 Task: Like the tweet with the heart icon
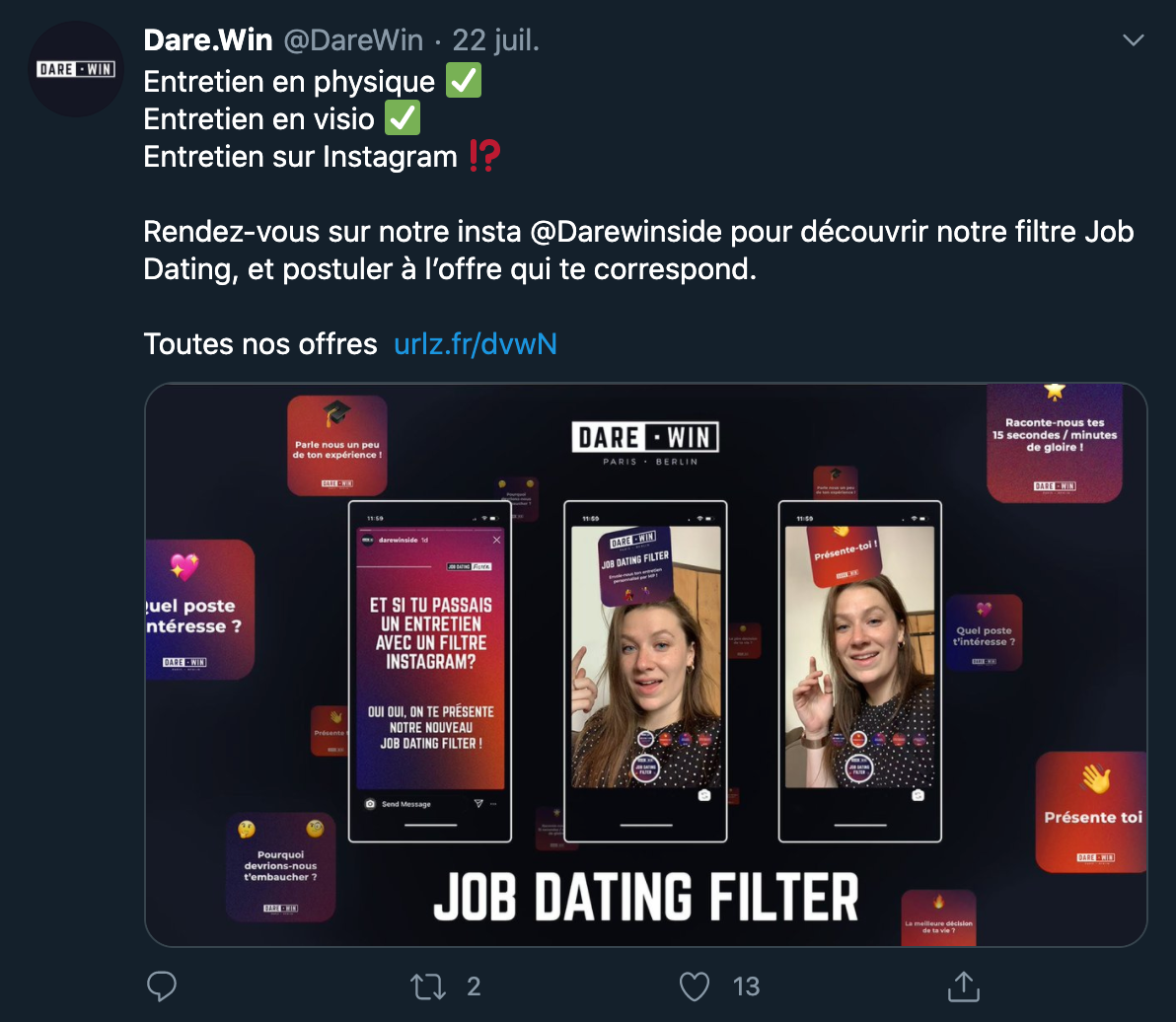pos(696,985)
